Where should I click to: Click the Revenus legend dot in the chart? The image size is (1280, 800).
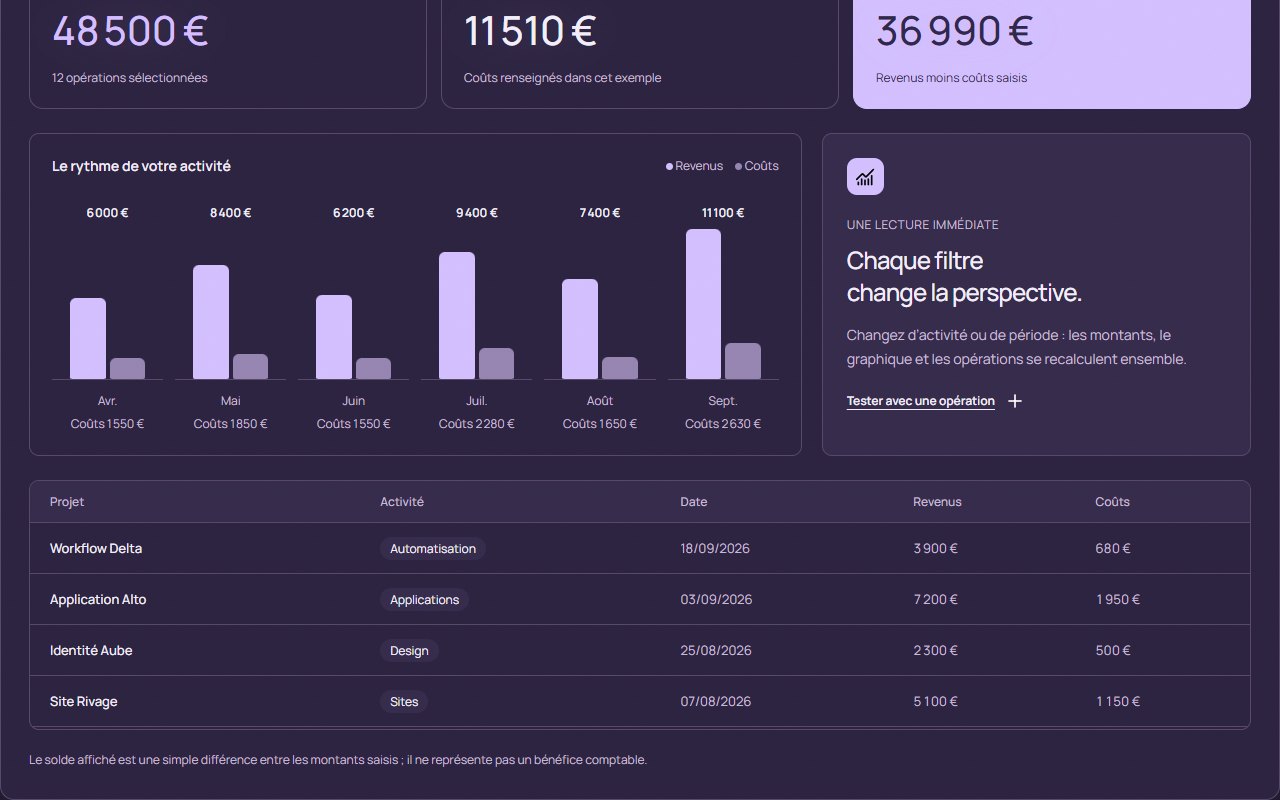(x=669, y=166)
